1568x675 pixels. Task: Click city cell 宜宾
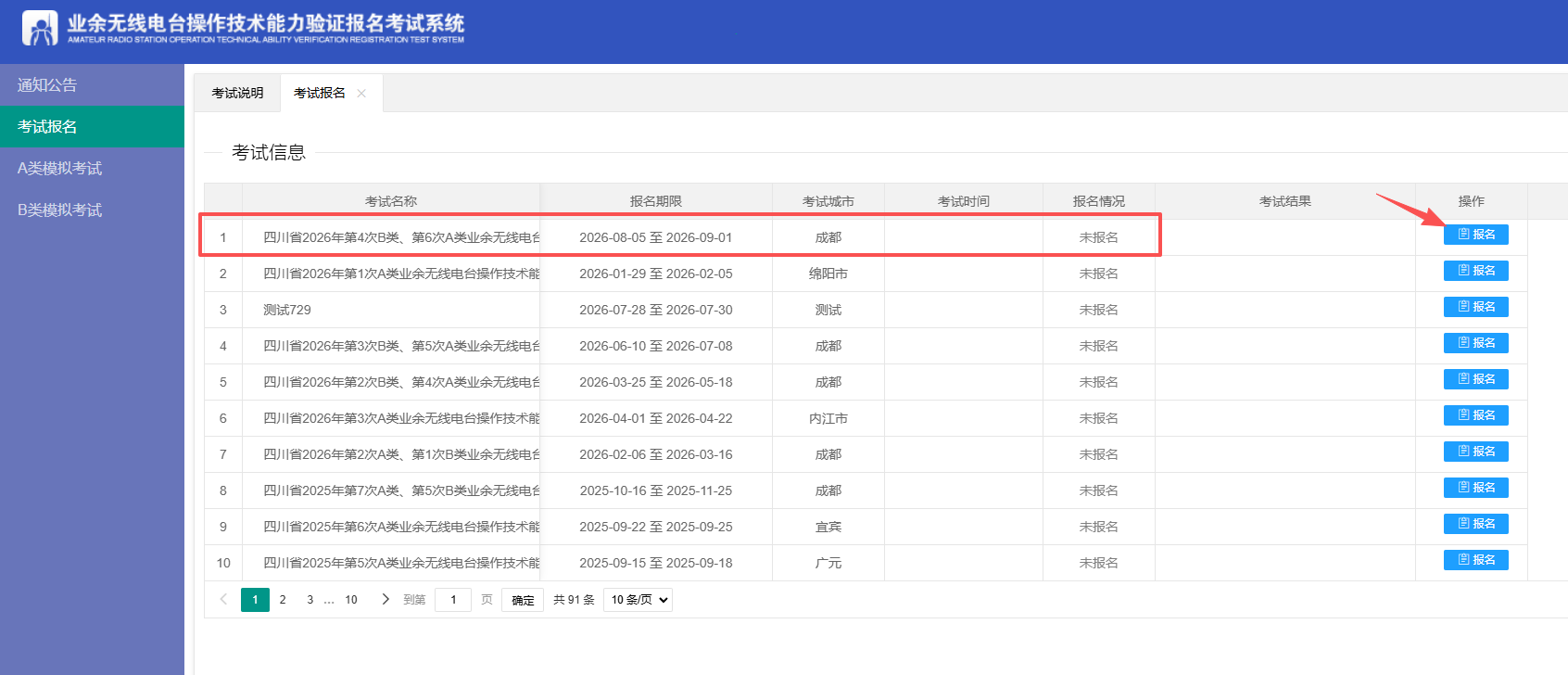coord(828,527)
